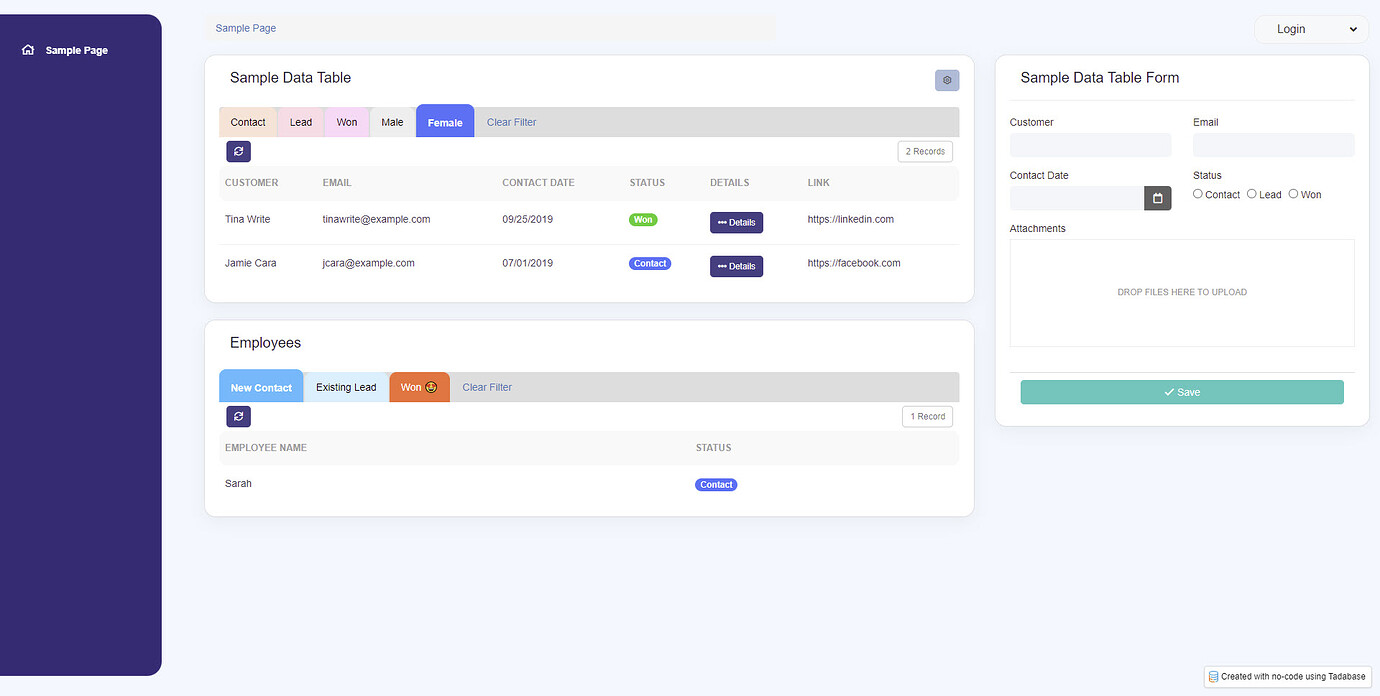Select the Won emoji tab in Employees
The image size is (1380, 696).
[x=419, y=387]
